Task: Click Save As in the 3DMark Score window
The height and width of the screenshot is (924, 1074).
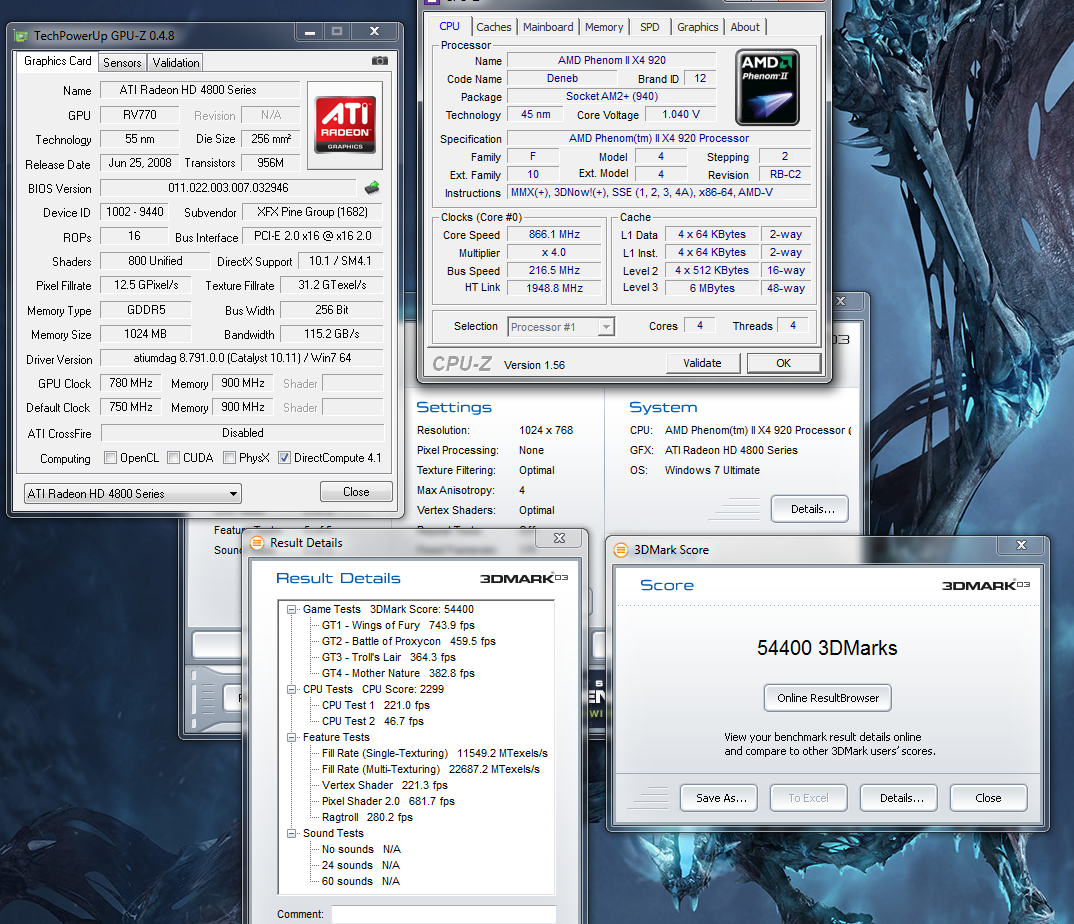Action: click(x=719, y=798)
